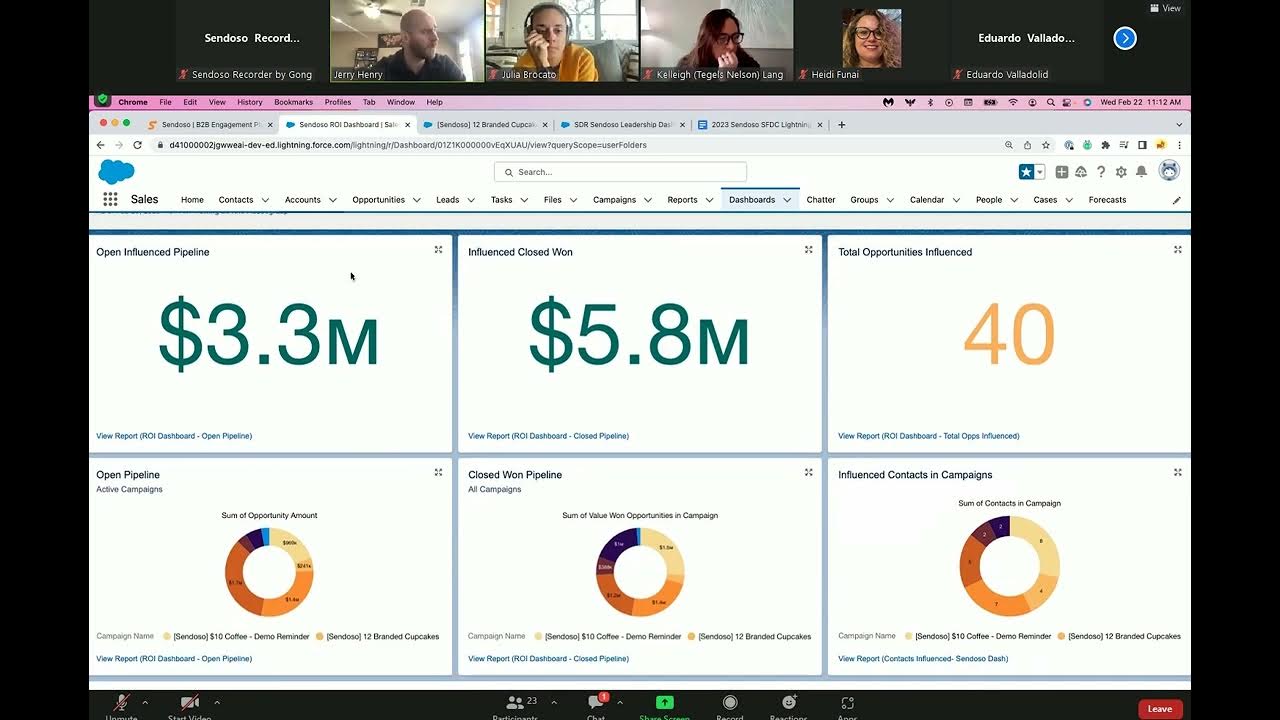Open the Home tab
1280x720 pixels.
point(192,200)
